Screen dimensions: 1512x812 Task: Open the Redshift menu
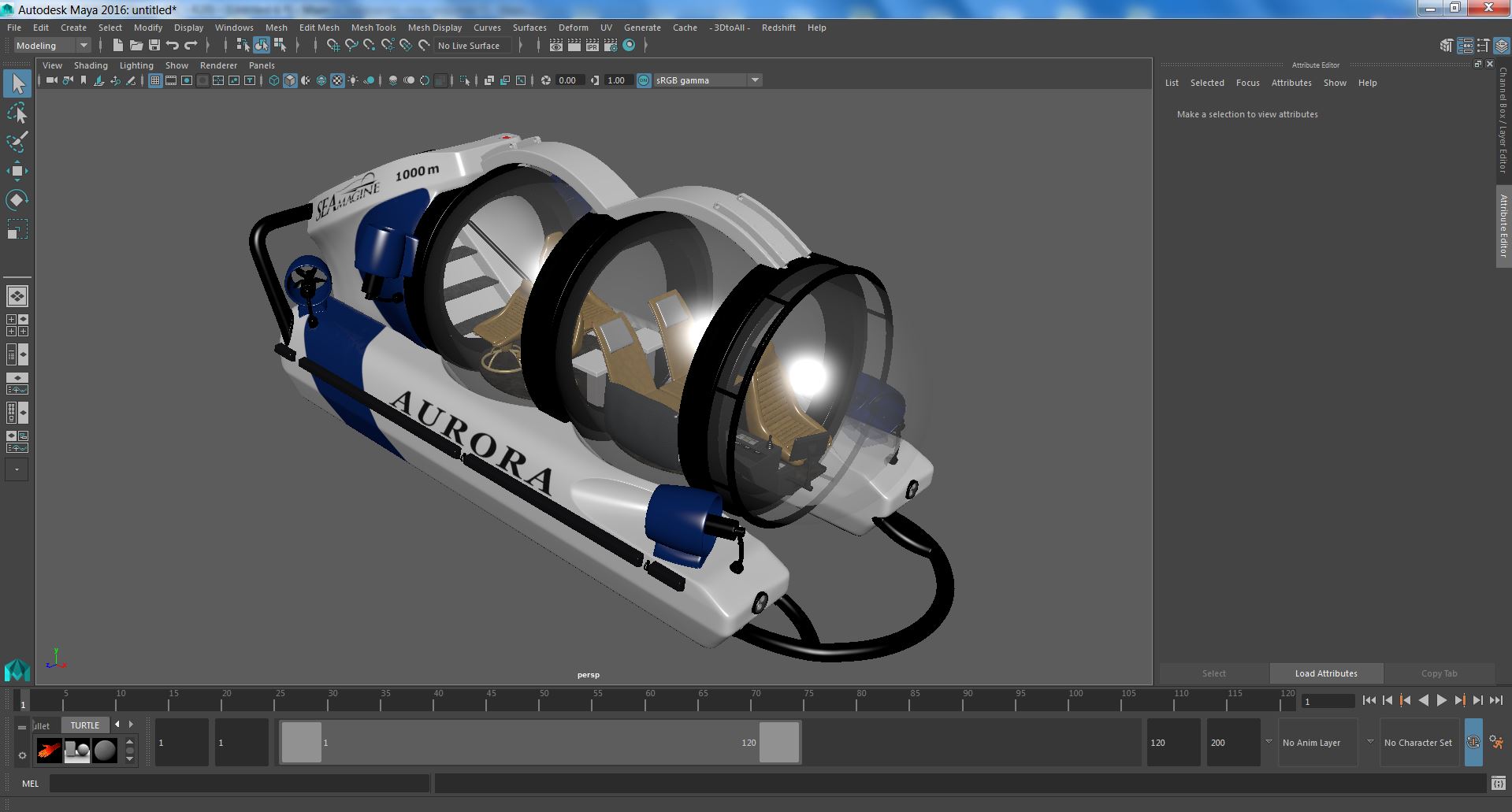tap(778, 28)
